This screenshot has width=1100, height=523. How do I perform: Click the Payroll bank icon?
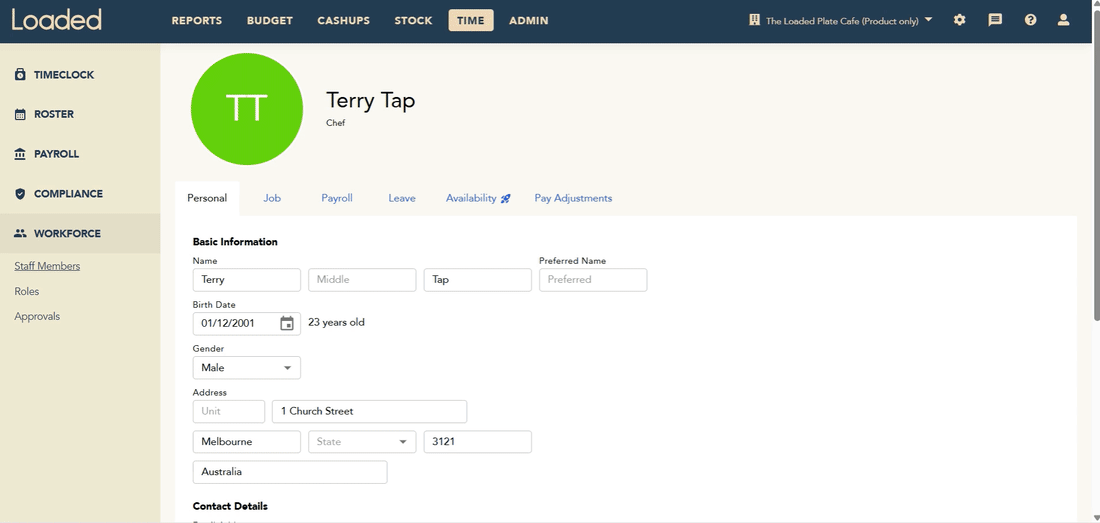[x=20, y=154]
